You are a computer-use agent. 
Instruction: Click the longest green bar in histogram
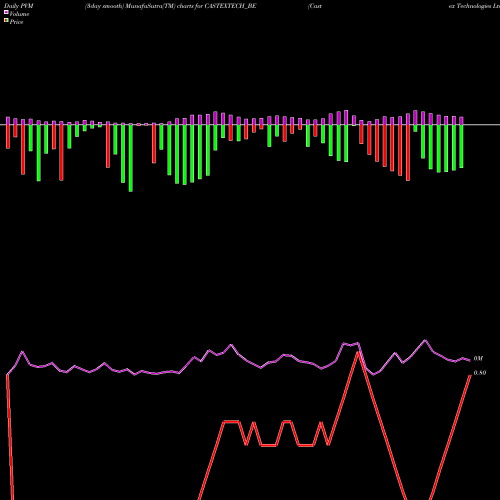pos(131,158)
